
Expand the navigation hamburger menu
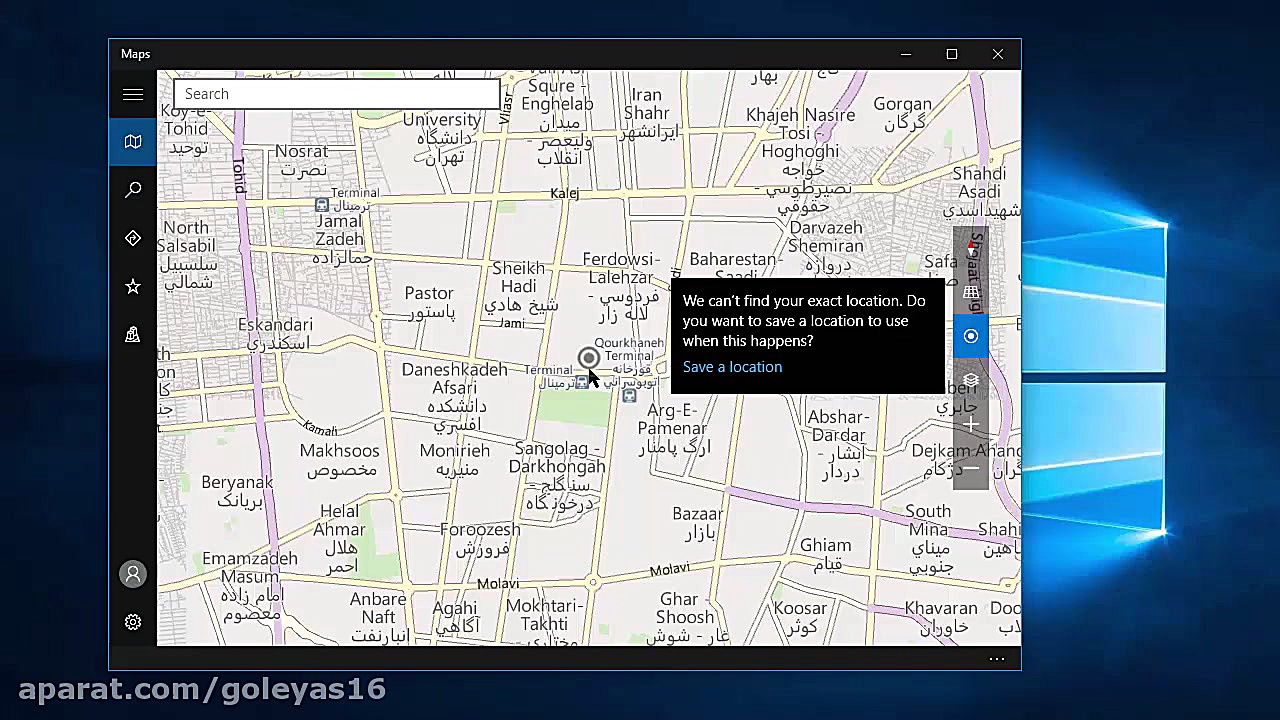[x=133, y=94]
